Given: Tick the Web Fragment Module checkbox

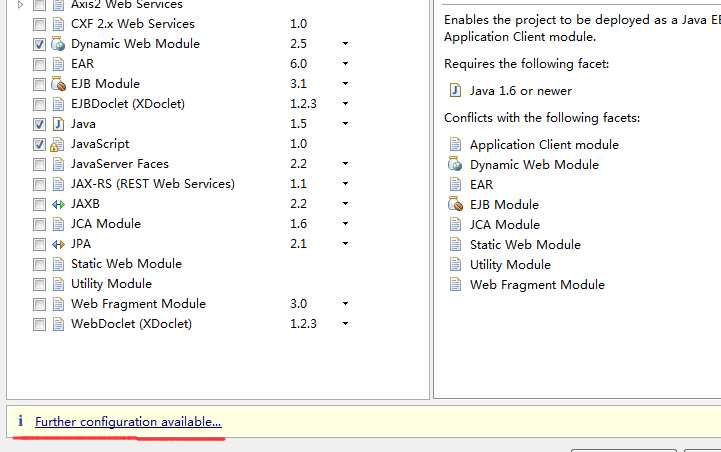Looking at the screenshot, I should pos(39,304).
